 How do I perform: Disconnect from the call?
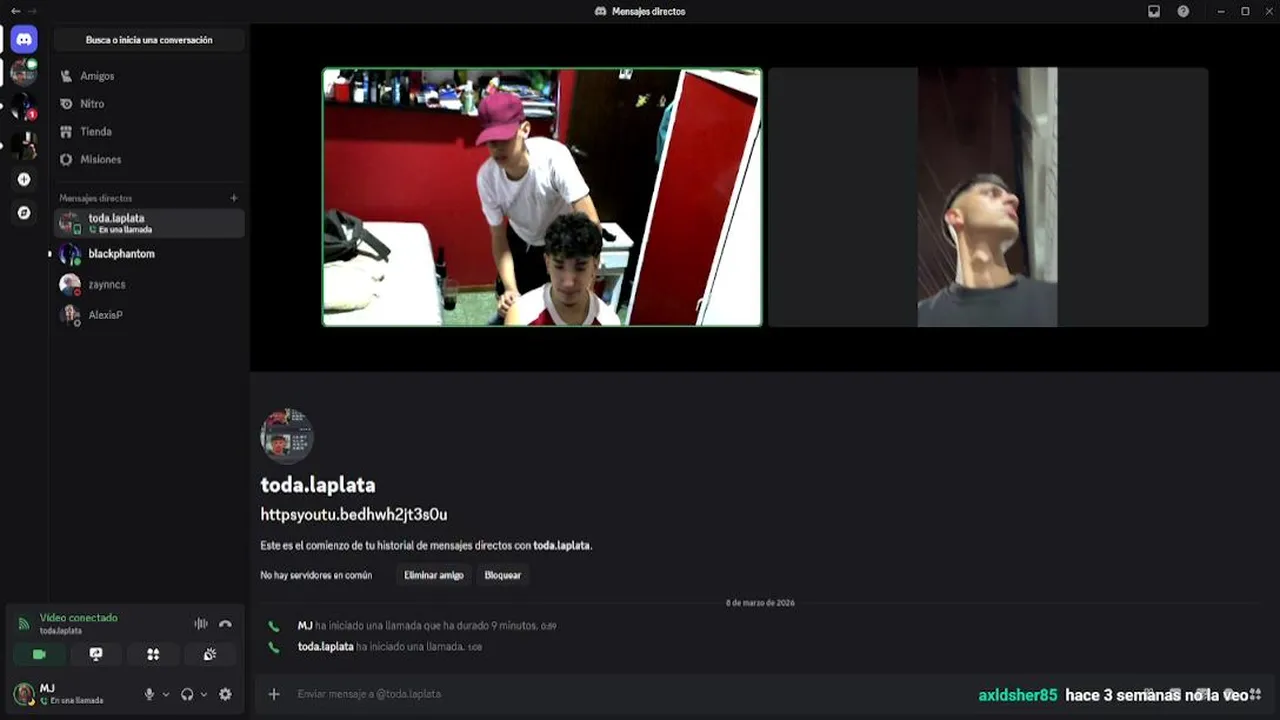pos(225,624)
